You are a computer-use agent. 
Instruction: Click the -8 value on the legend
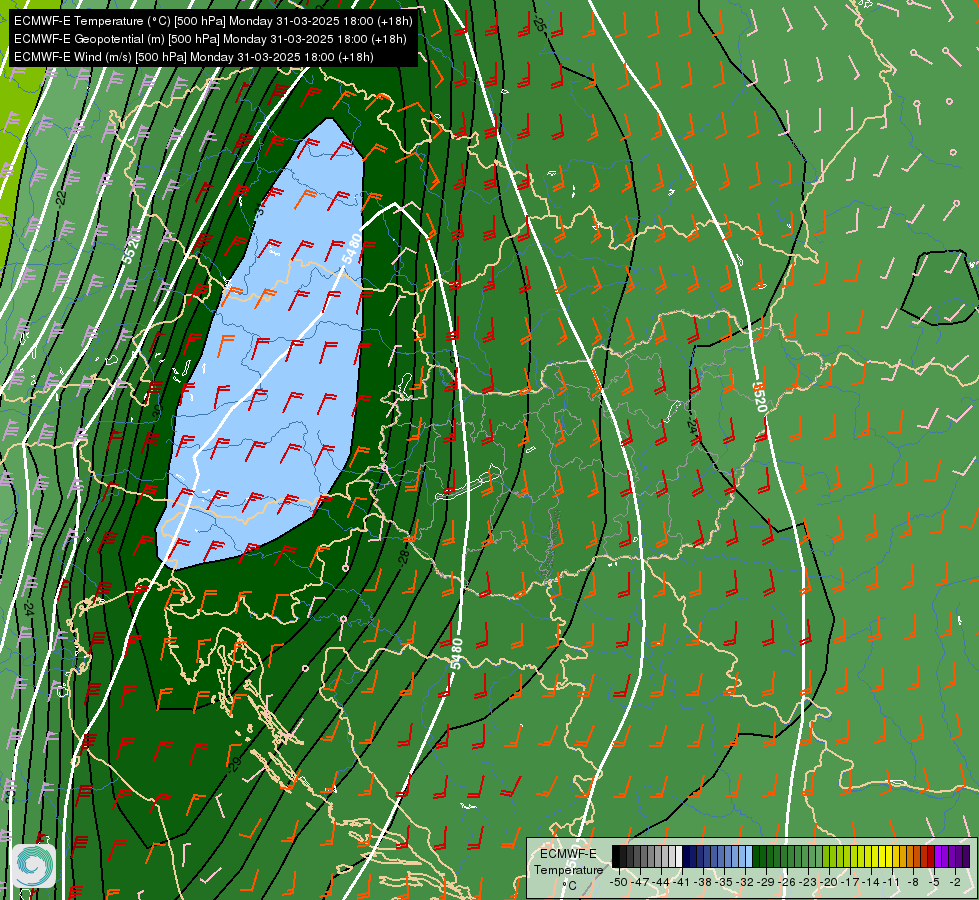click(x=913, y=882)
